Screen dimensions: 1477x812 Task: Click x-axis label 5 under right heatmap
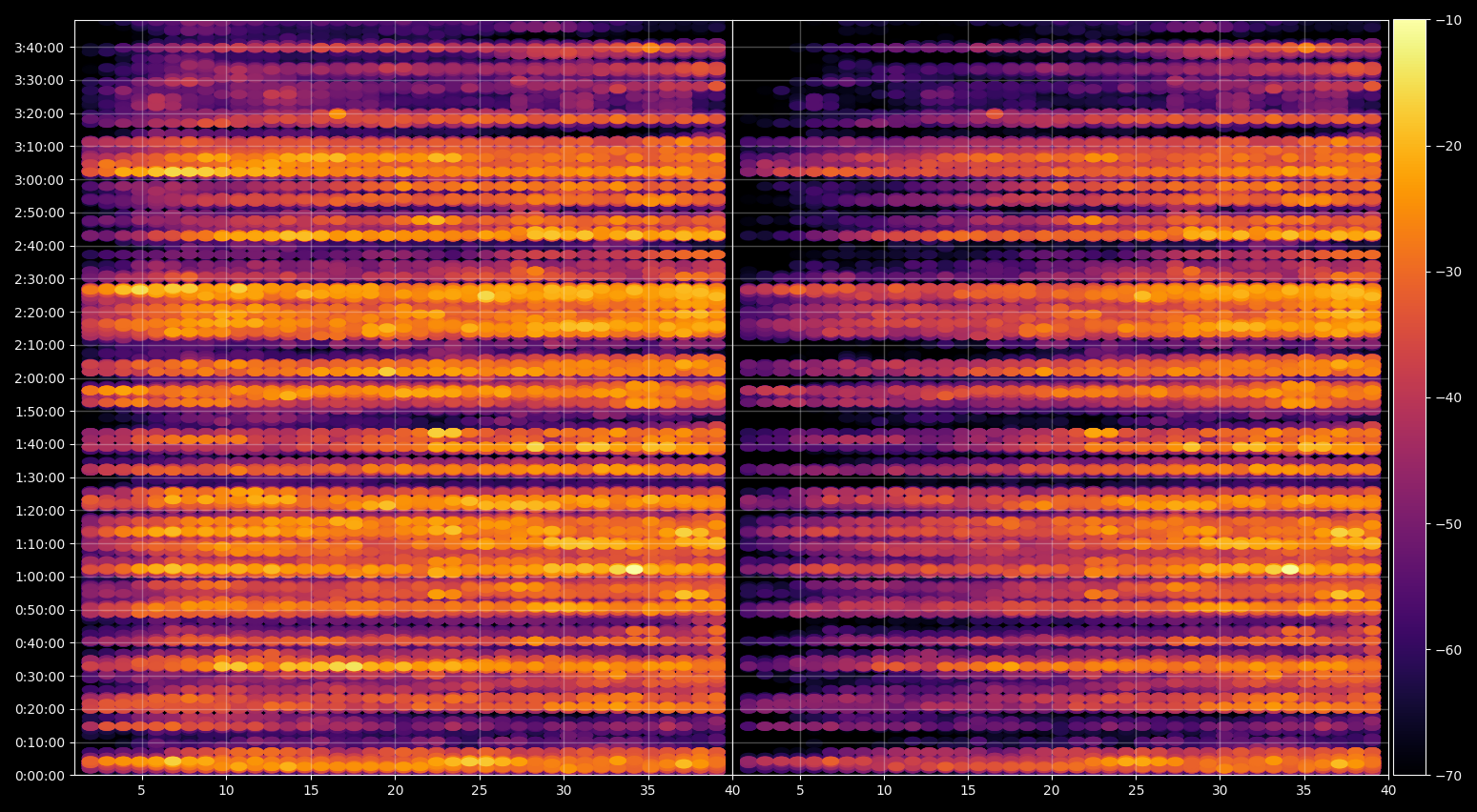click(800, 790)
